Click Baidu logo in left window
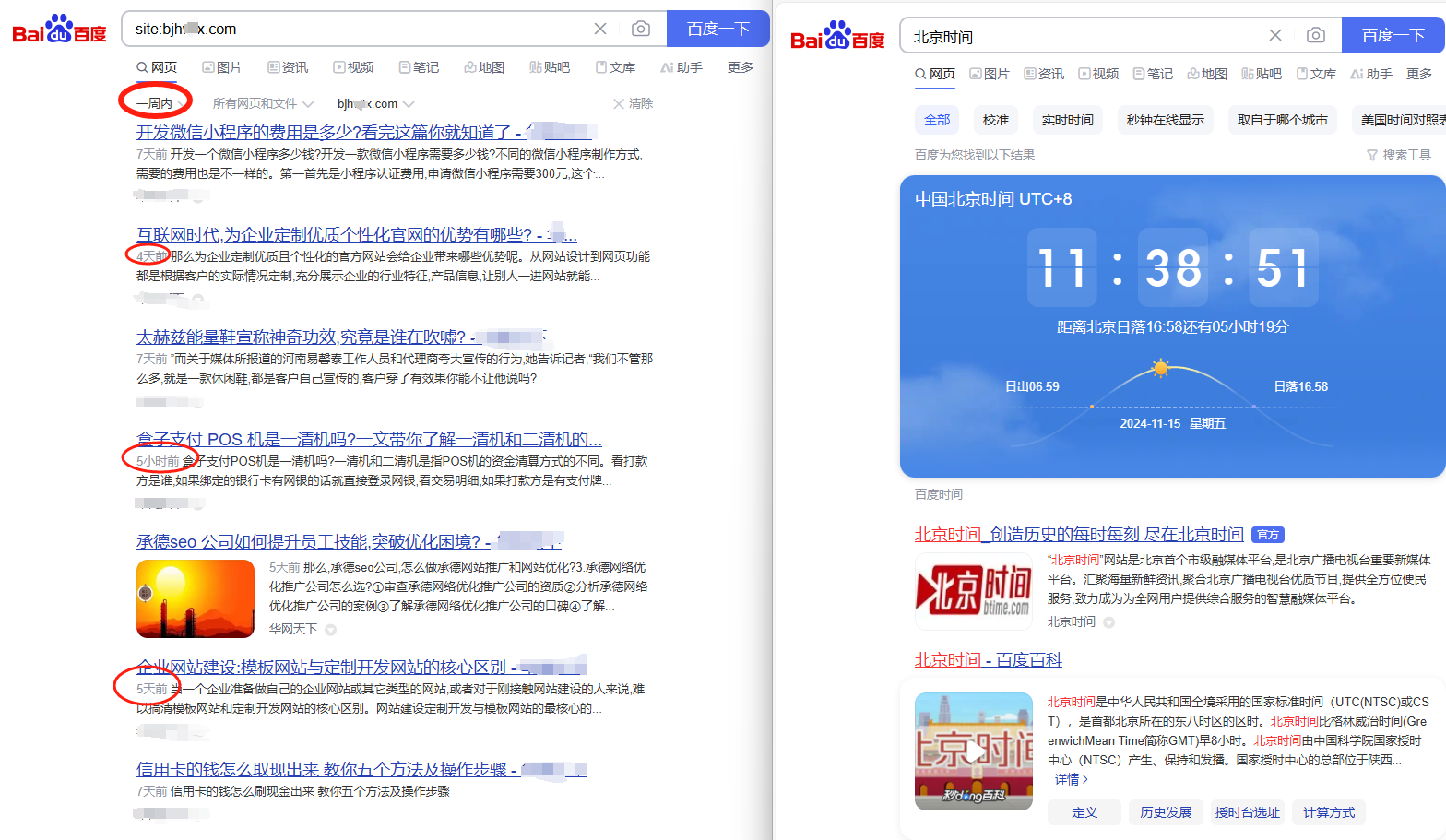 [60, 29]
